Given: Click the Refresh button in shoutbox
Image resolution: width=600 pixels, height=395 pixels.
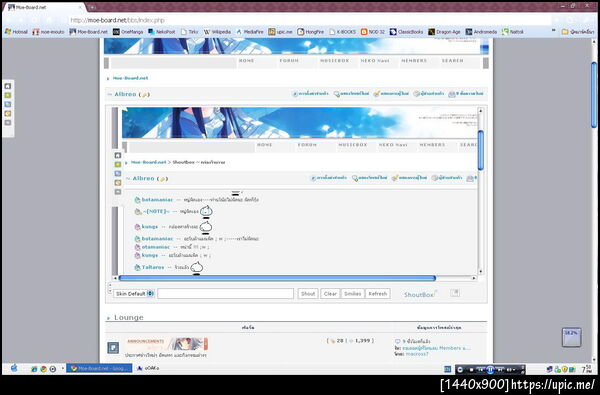Looking at the screenshot, I should click(378, 294).
